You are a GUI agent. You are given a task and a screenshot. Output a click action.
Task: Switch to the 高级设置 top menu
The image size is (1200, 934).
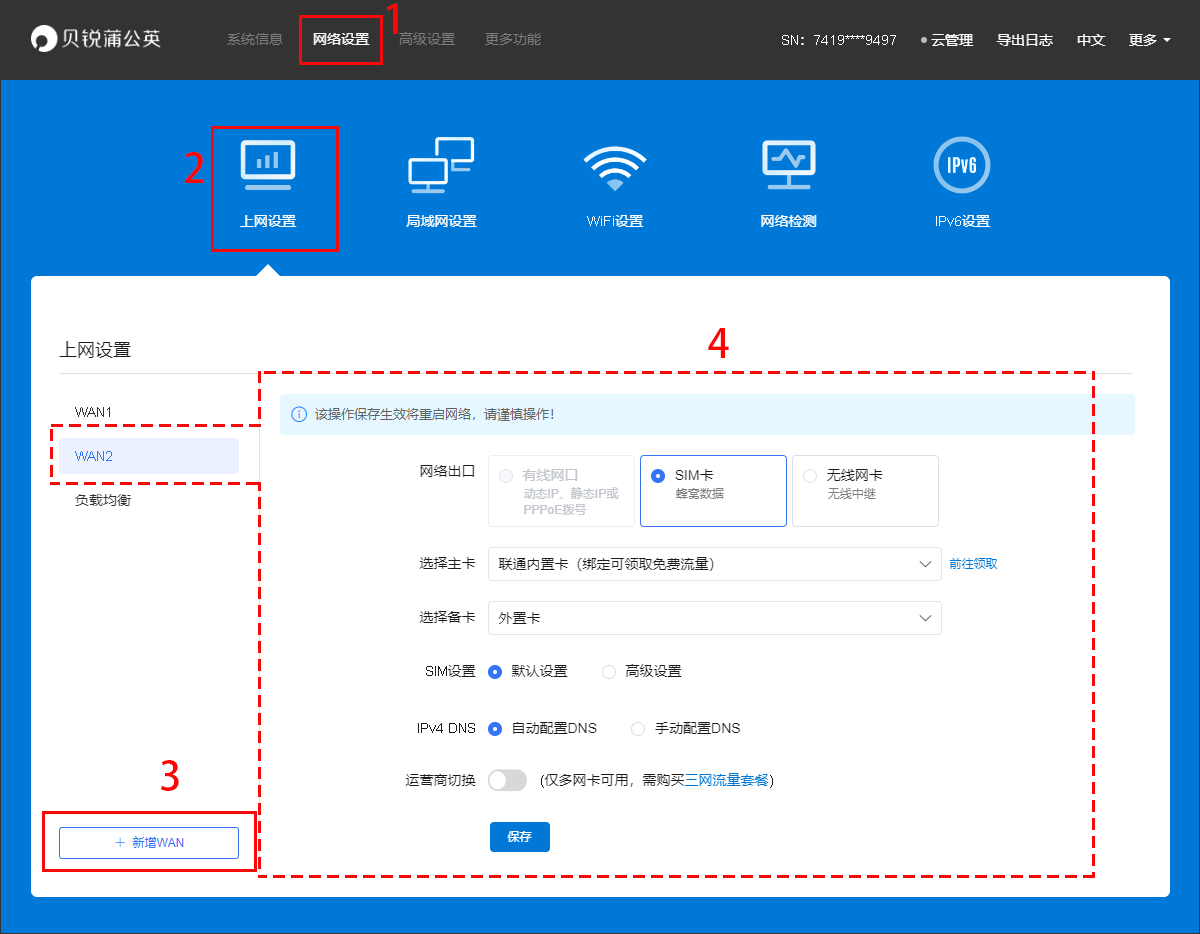coord(427,40)
